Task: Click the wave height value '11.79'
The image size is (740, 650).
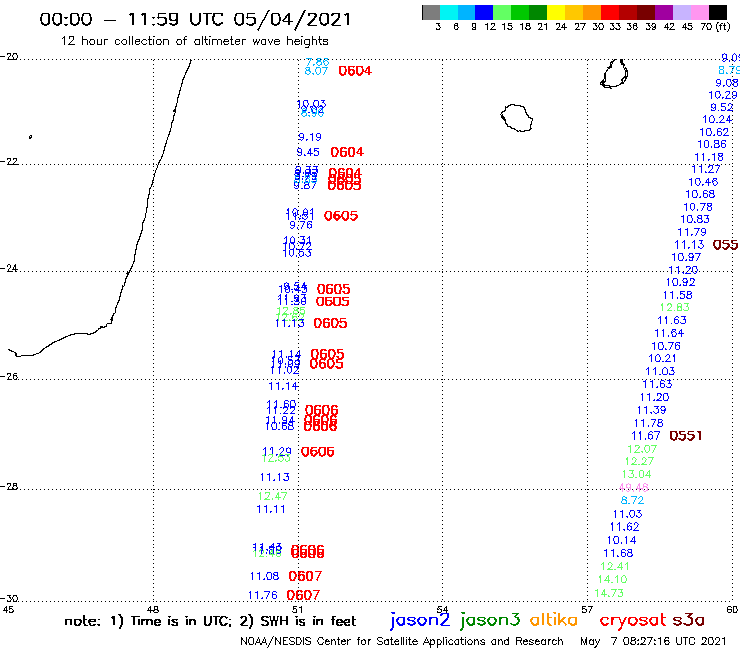Action: pyautogui.click(x=692, y=232)
